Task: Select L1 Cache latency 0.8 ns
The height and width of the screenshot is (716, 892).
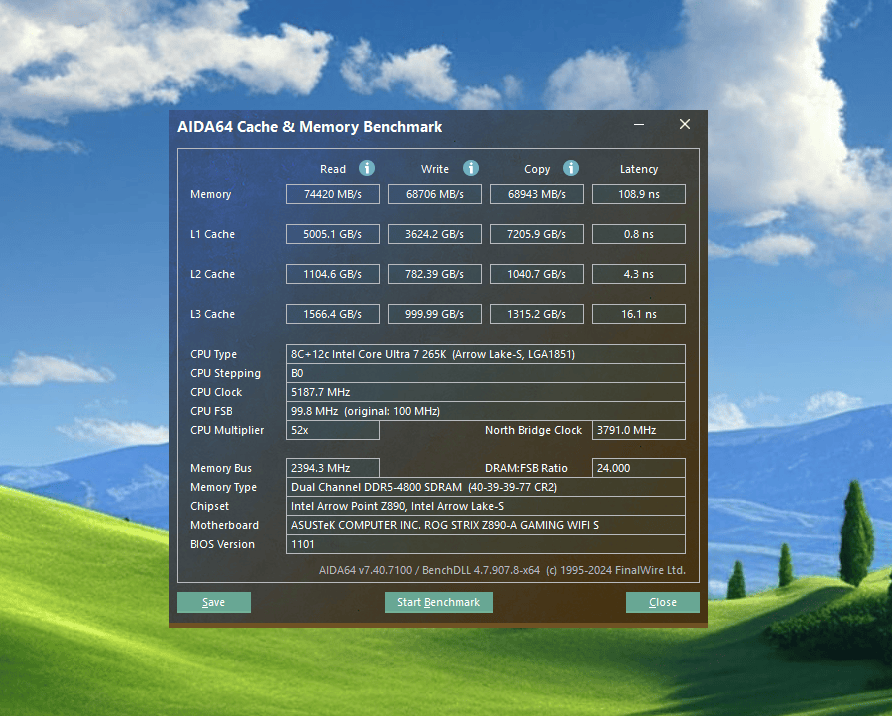Action: (639, 234)
